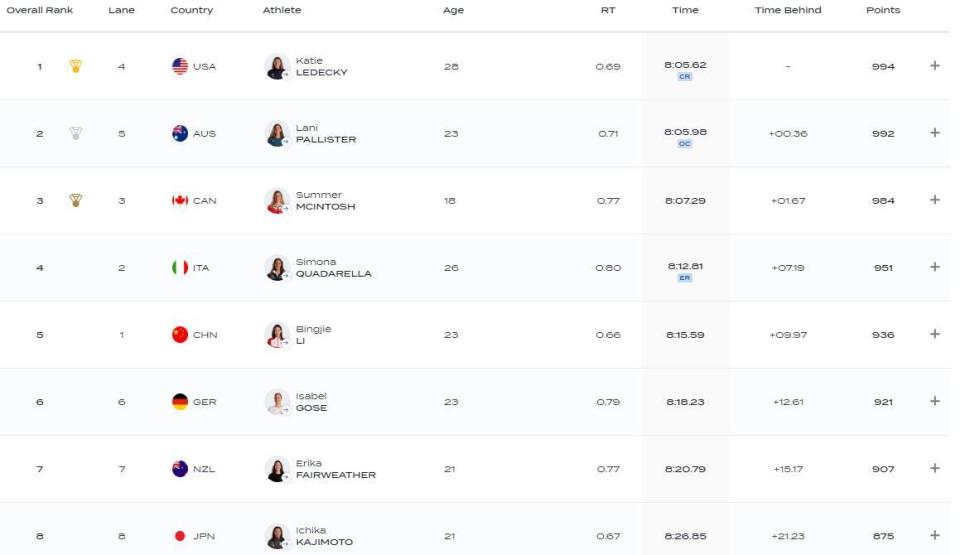The height and width of the screenshot is (555, 960).
Task: Click the Canada flag icon
Action: 180,200
